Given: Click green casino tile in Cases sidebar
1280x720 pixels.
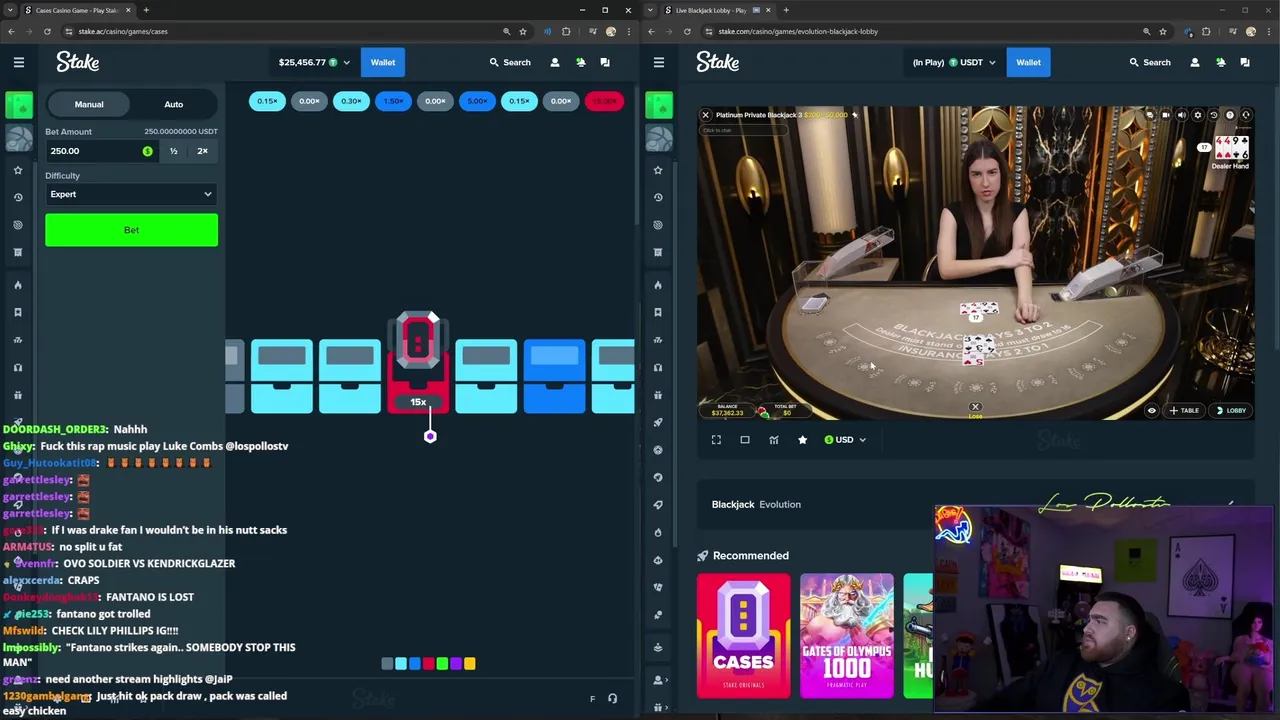Looking at the screenshot, I should pos(19,104).
